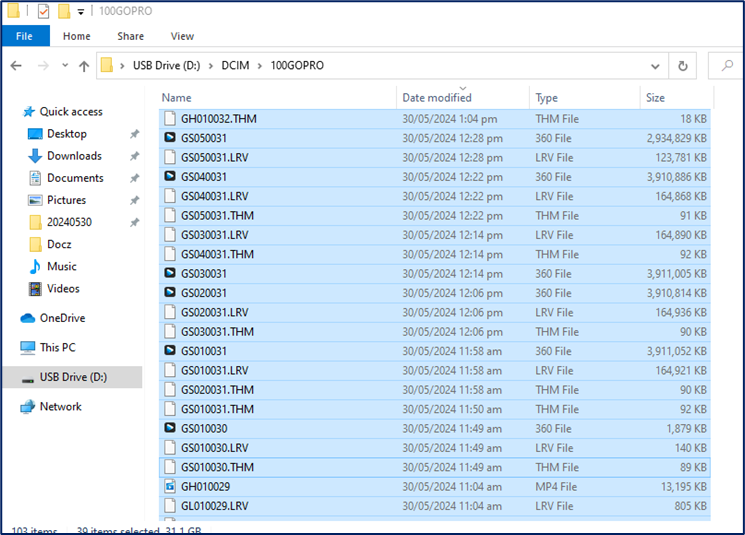Open the Docz folder in sidebar
This screenshot has width=745, height=535.
(x=59, y=244)
